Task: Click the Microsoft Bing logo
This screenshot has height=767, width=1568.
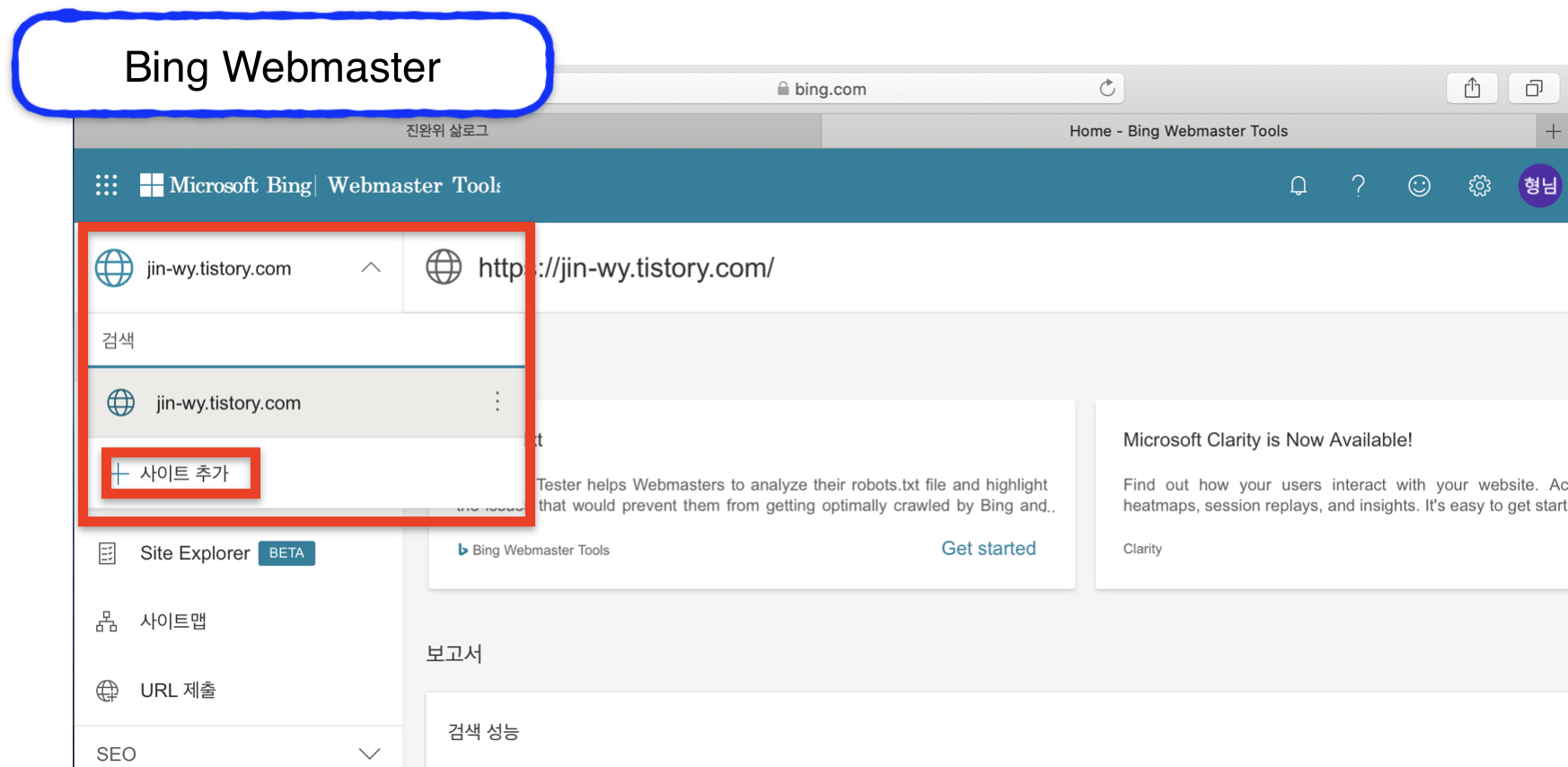Action: pos(226,185)
